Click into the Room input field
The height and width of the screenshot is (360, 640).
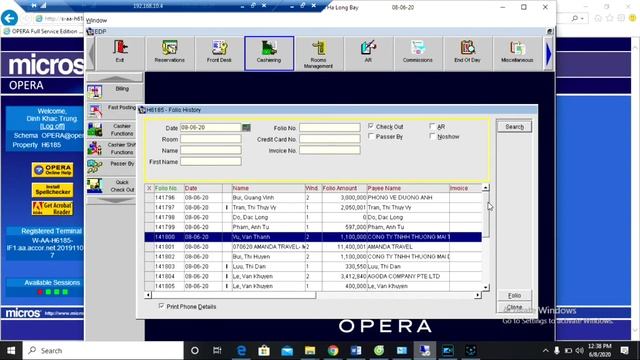pyautogui.click(x=211, y=139)
